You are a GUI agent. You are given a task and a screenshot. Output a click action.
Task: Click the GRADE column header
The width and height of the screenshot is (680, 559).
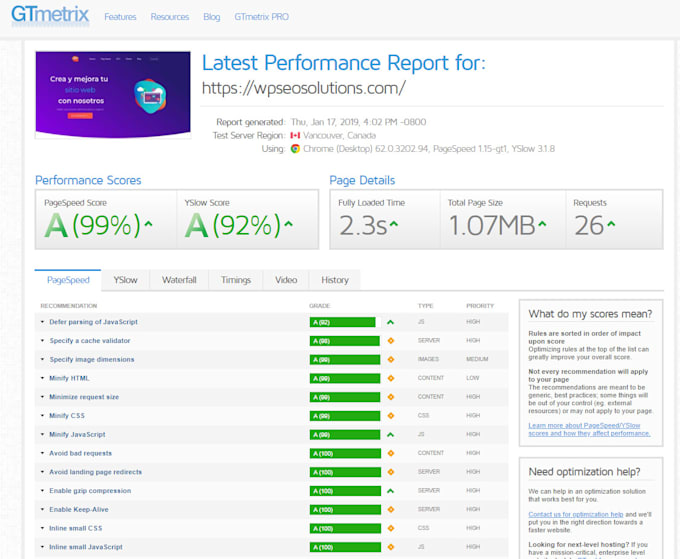[x=320, y=306]
